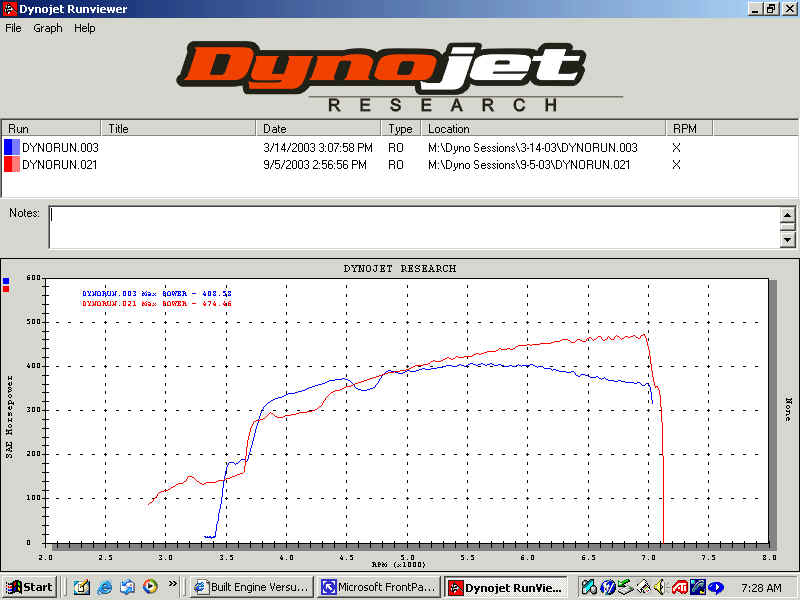Viewport: 800px width, 600px height.
Task: Expand quick launch overflow chevron
Action: click(x=172, y=584)
